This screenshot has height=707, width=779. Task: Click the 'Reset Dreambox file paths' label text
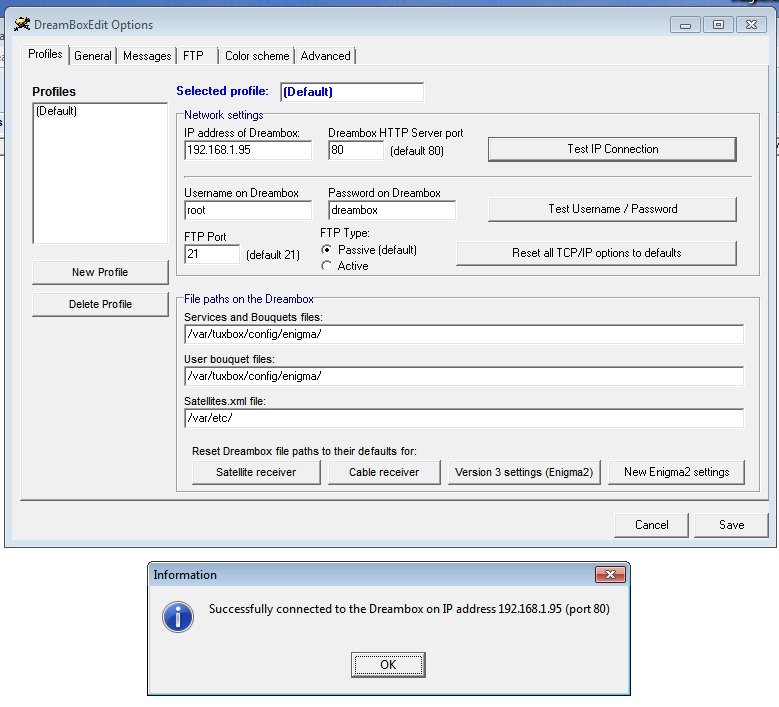[x=304, y=451]
